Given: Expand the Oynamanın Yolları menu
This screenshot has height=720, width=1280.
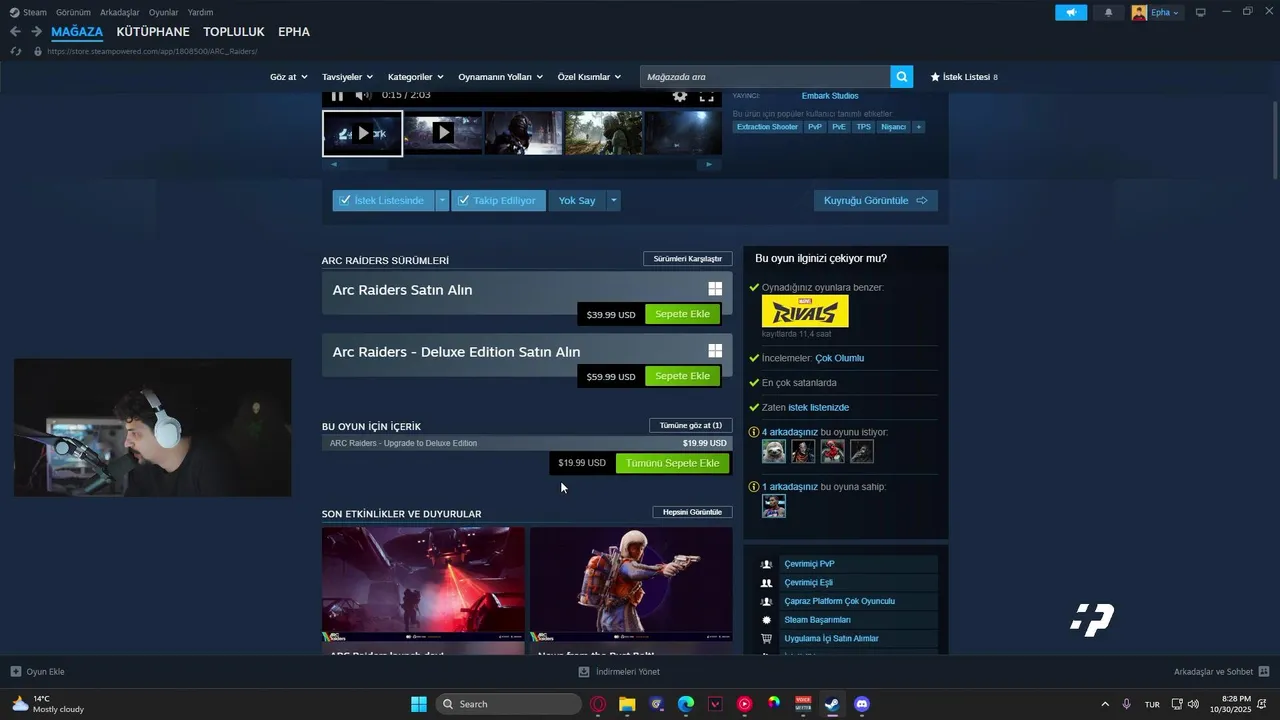Looking at the screenshot, I should click(500, 77).
